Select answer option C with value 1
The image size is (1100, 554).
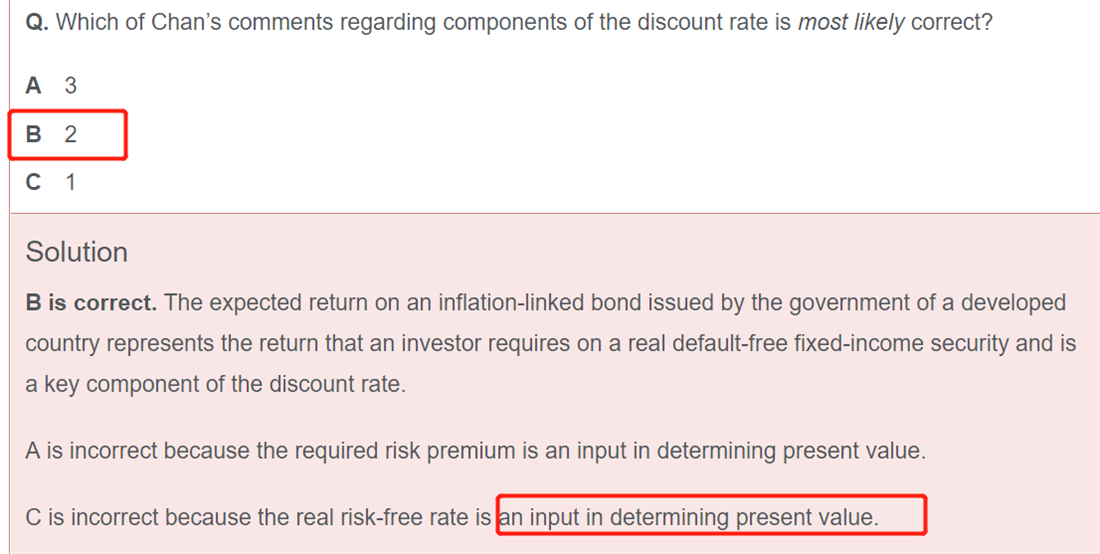tap(51, 182)
